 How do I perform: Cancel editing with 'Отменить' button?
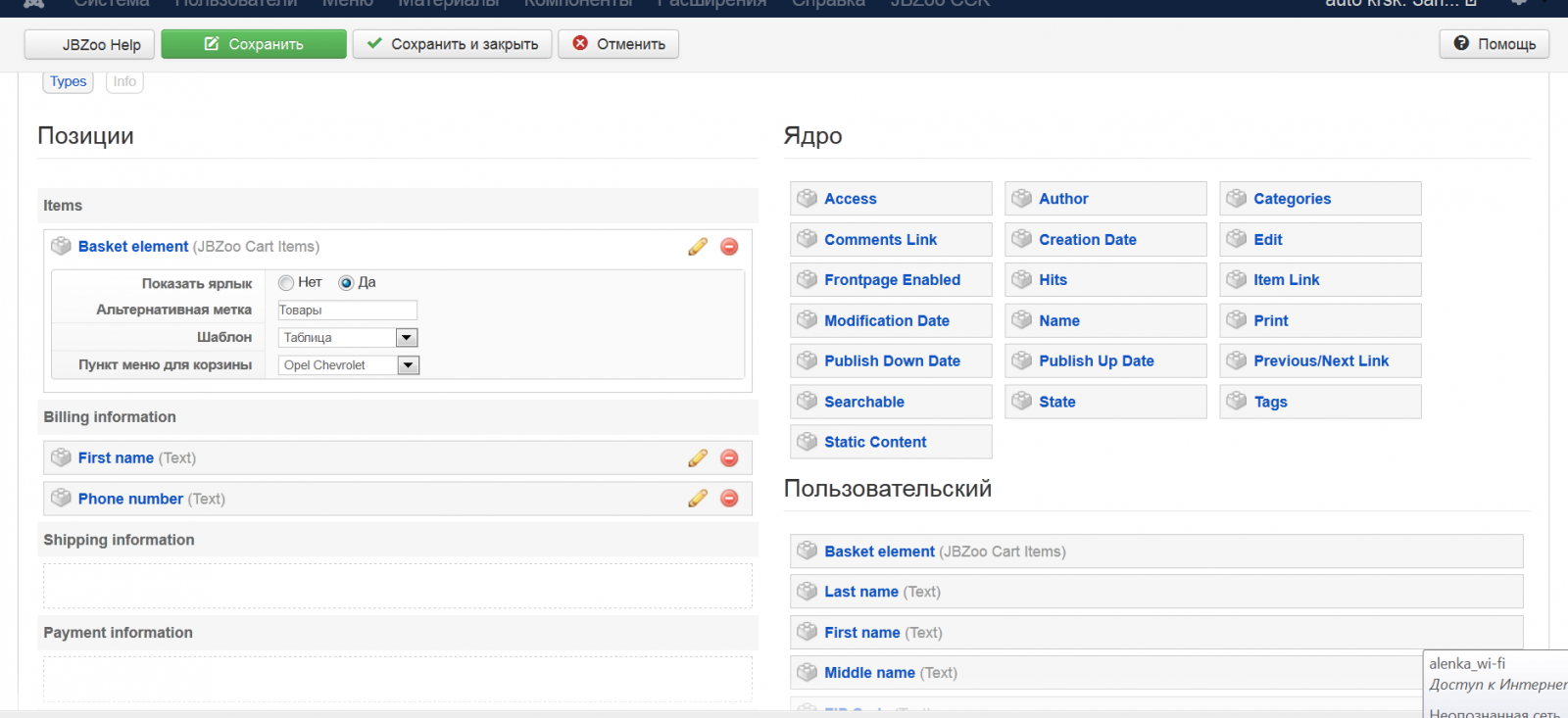[618, 44]
